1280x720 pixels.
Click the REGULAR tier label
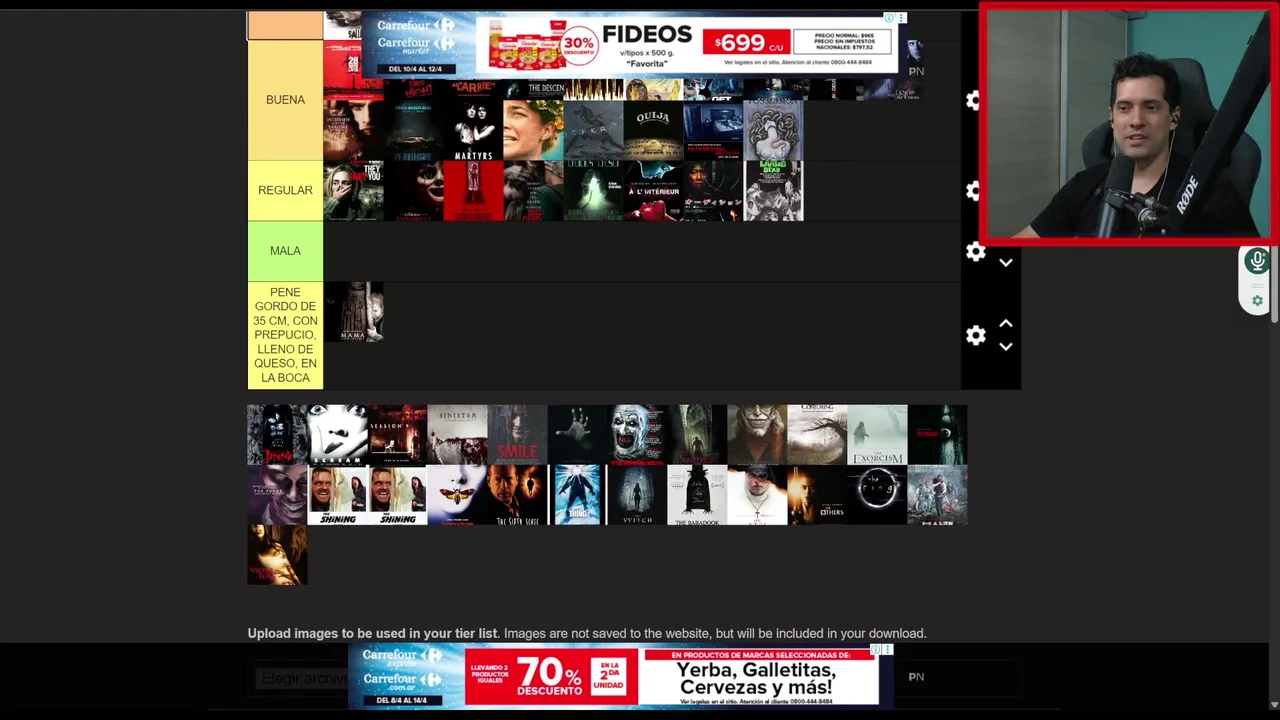click(x=285, y=190)
